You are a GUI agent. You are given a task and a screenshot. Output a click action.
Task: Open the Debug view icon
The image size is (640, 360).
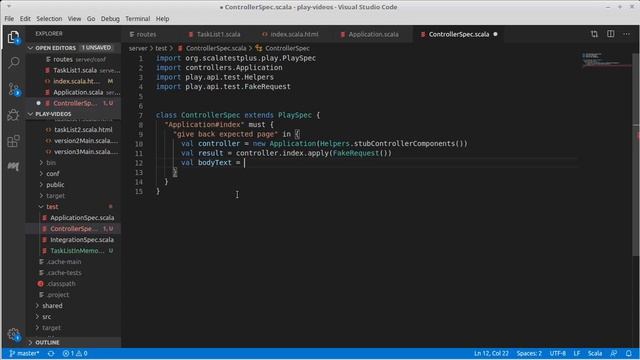click(13, 115)
